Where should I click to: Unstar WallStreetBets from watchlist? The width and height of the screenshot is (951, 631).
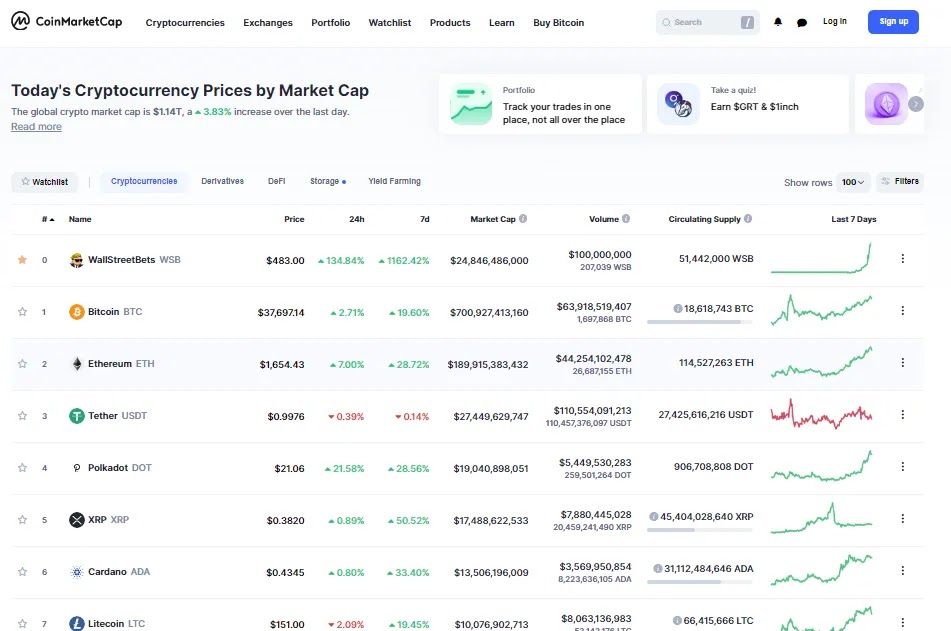(22, 260)
